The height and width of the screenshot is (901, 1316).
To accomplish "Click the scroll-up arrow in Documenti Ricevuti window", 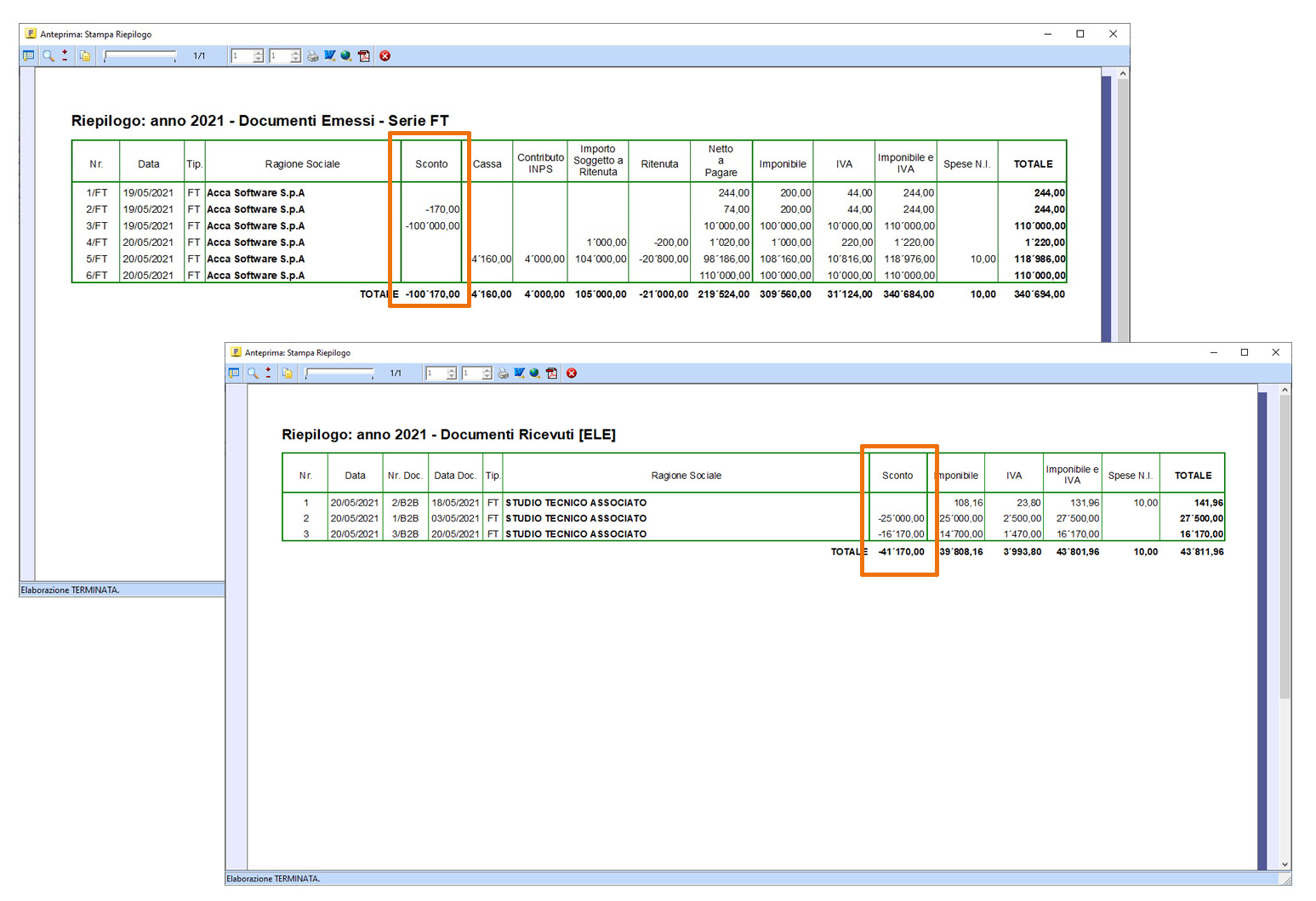I will (x=1285, y=391).
